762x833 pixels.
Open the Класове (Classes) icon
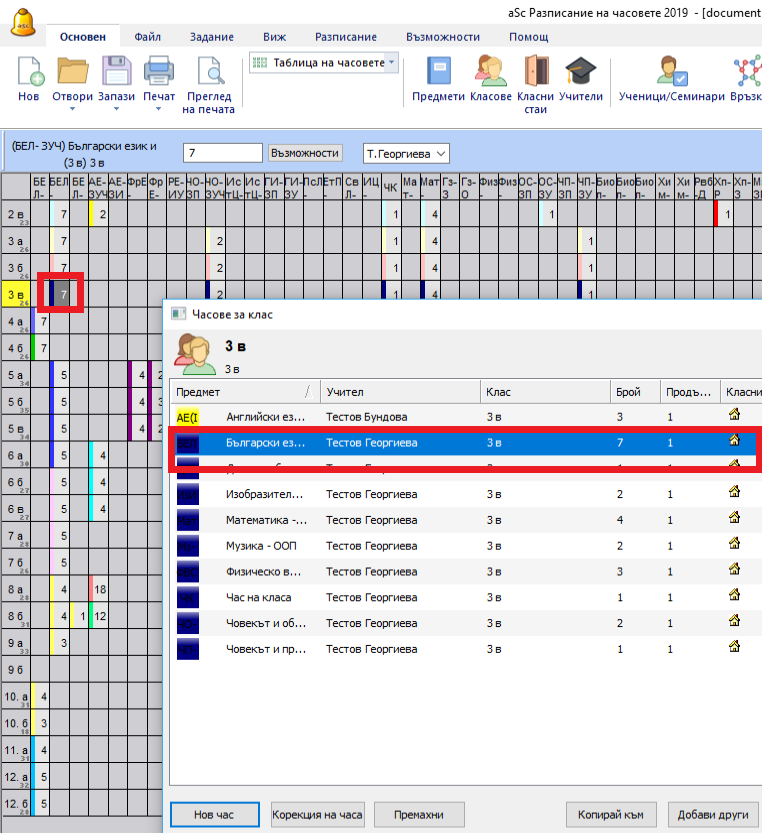[491, 72]
